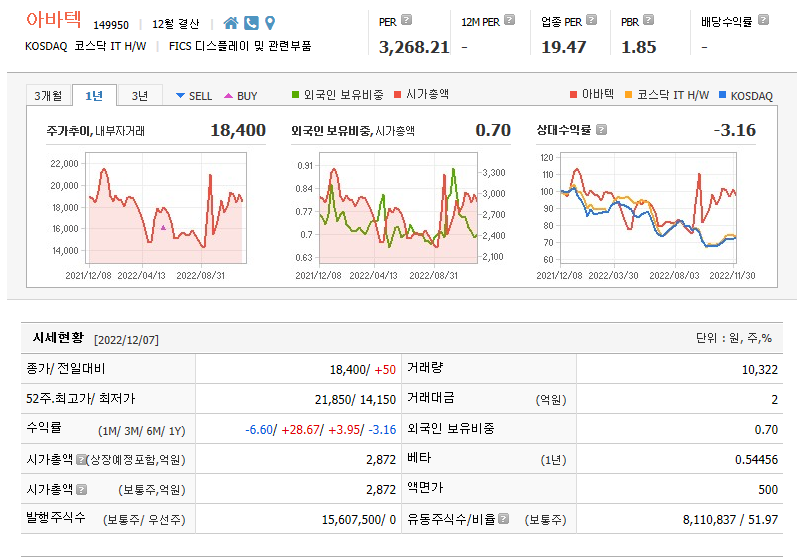Click 유동주식수 value 8,110,837 / 51.97
Viewport: 799px width, 558px height.
point(730,520)
